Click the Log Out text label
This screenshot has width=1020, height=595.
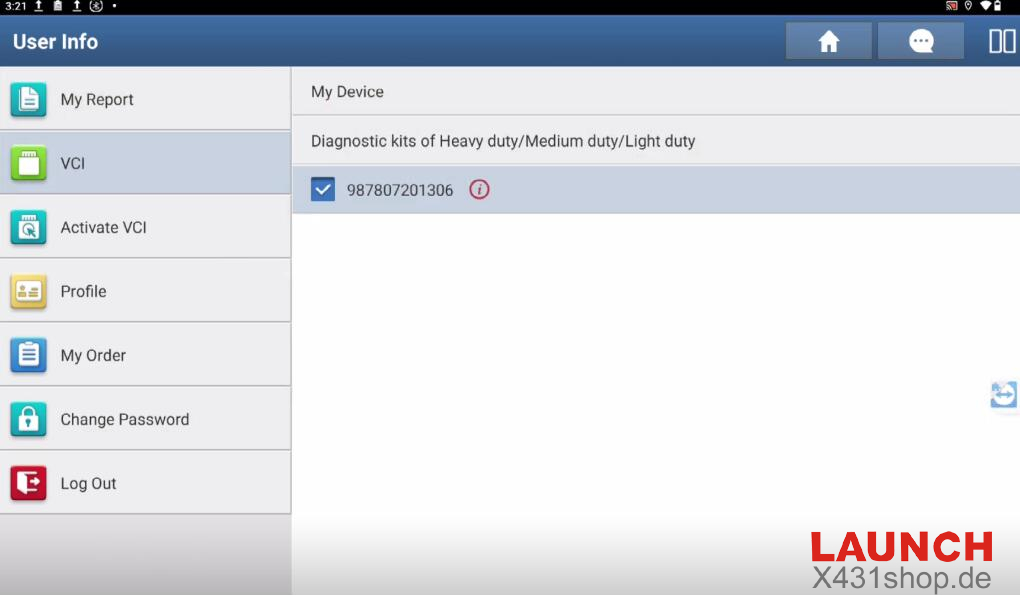[x=88, y=484]
